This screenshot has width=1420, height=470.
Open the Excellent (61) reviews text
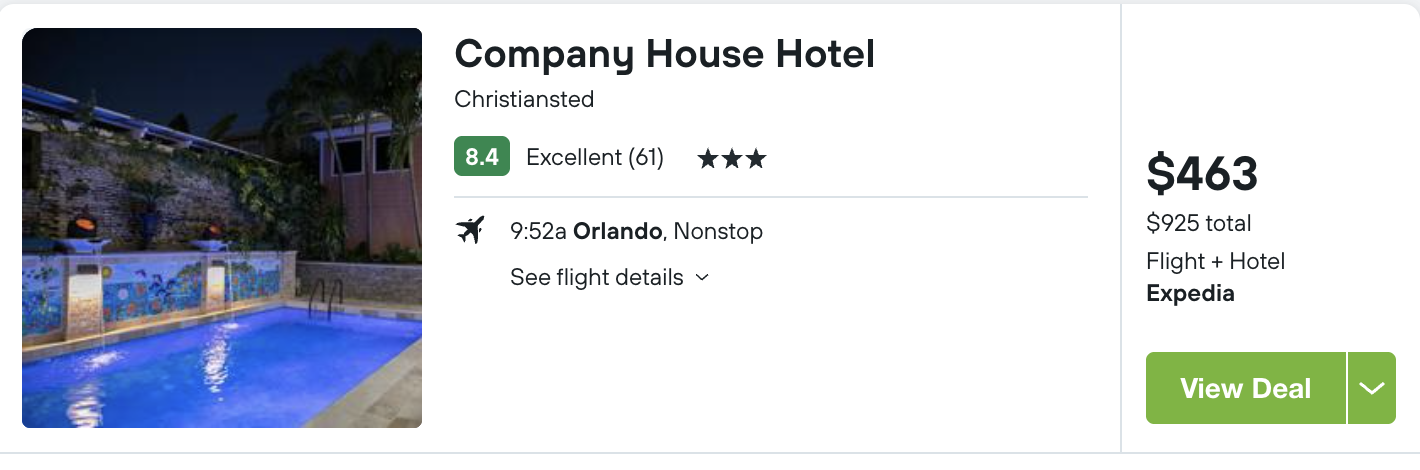tap(595, 158)
